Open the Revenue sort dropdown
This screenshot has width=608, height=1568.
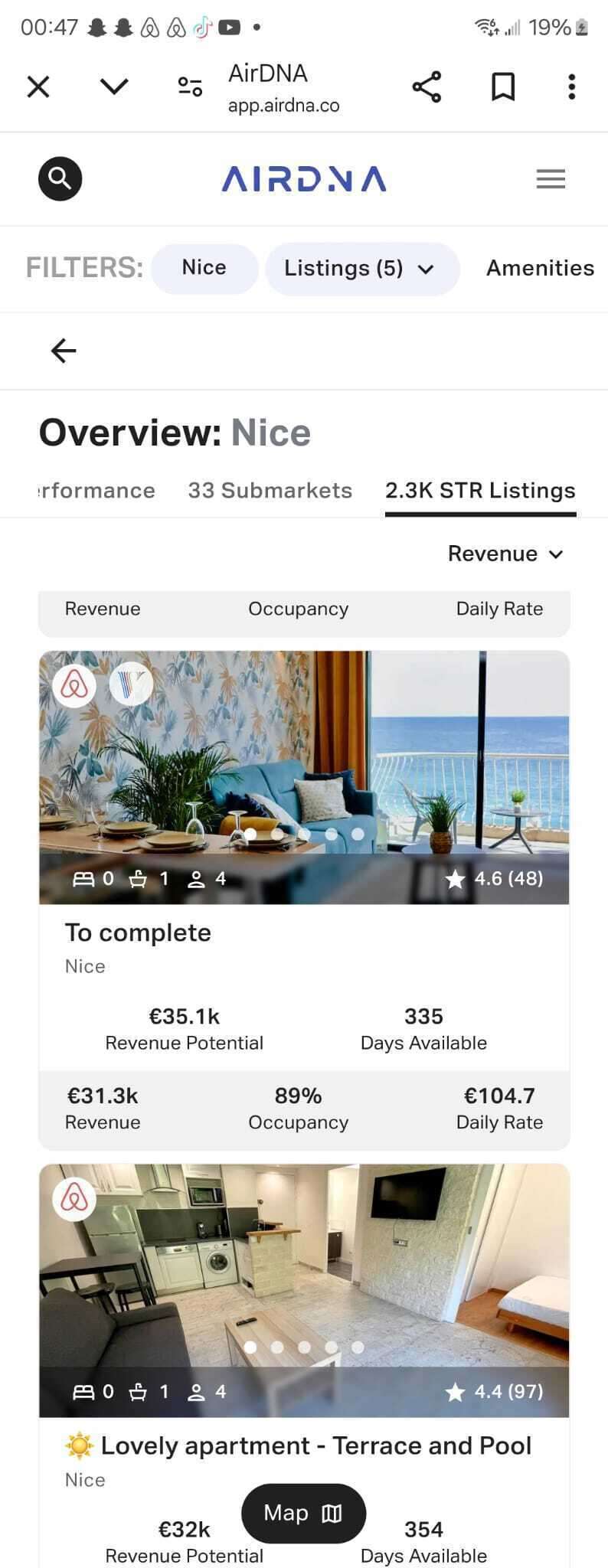pos(505,554)
